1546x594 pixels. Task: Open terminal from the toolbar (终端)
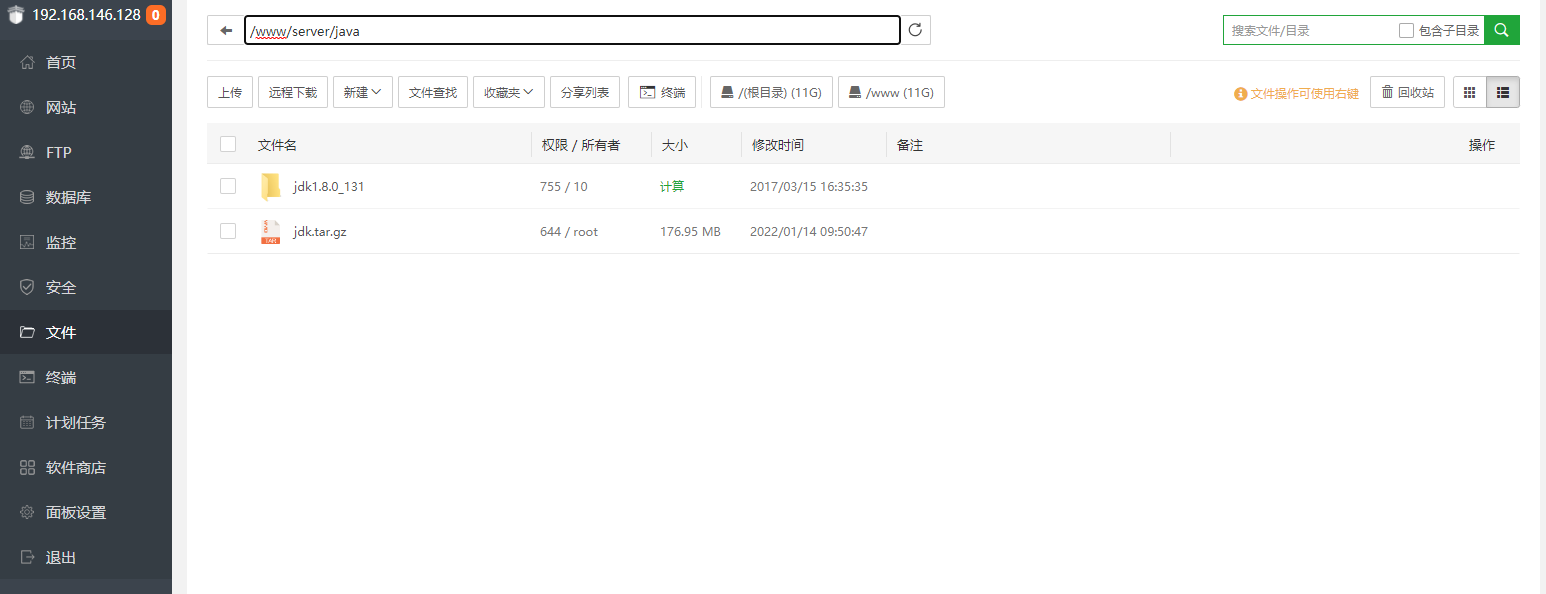point(662,92)
